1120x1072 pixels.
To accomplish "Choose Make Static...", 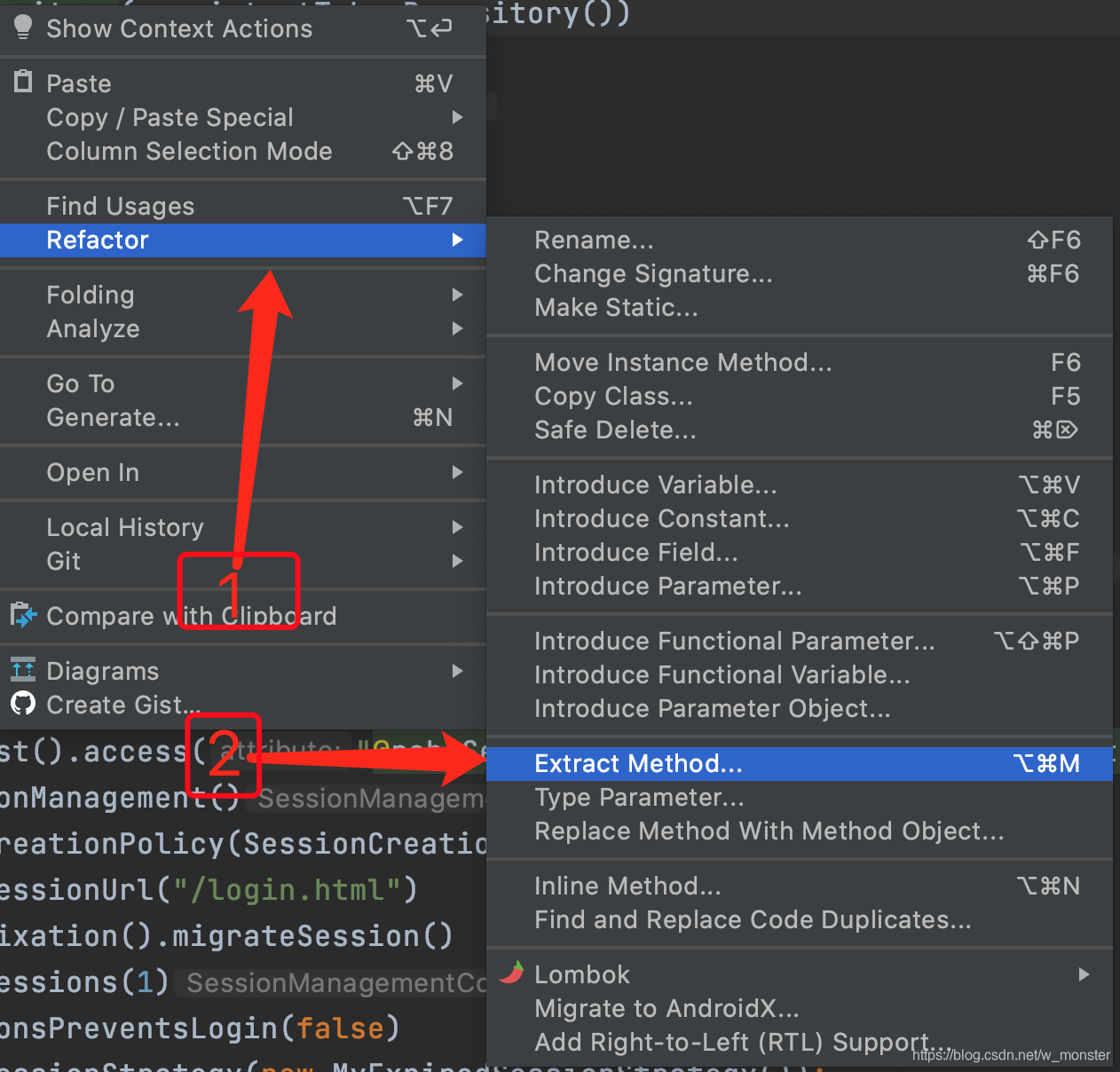I will click(x=800, y=307).
